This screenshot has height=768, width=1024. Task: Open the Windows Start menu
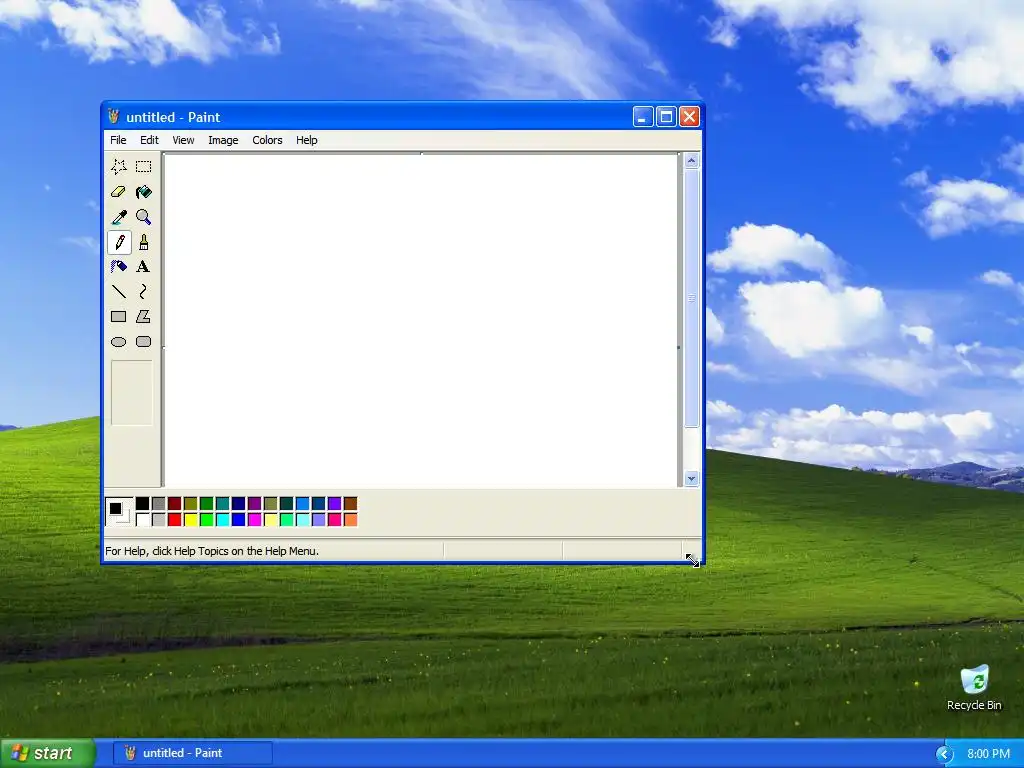(47, 753)
